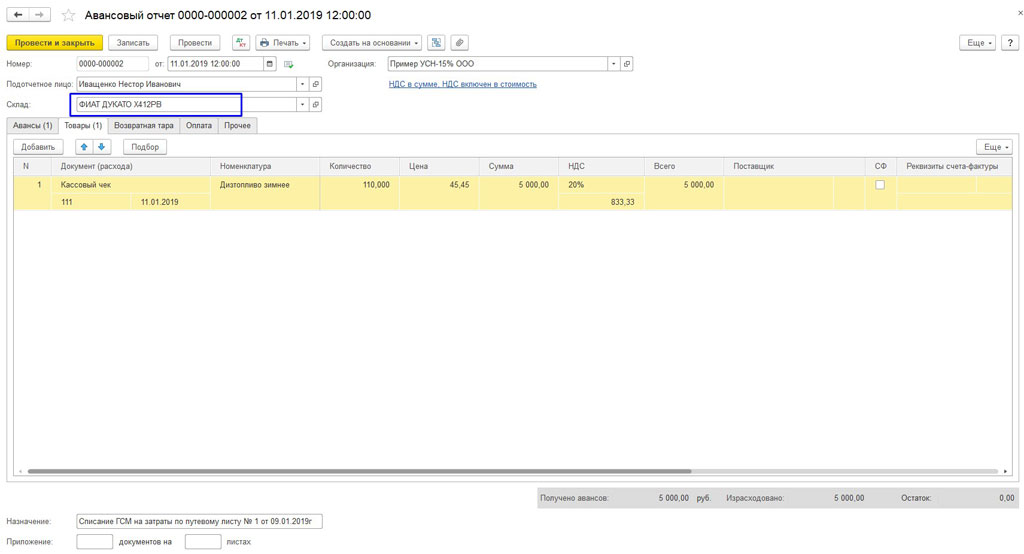Toggle the СФ checkbox in row 1
The width and height of the screenshot is (1024, 554).
click(880, 185)
